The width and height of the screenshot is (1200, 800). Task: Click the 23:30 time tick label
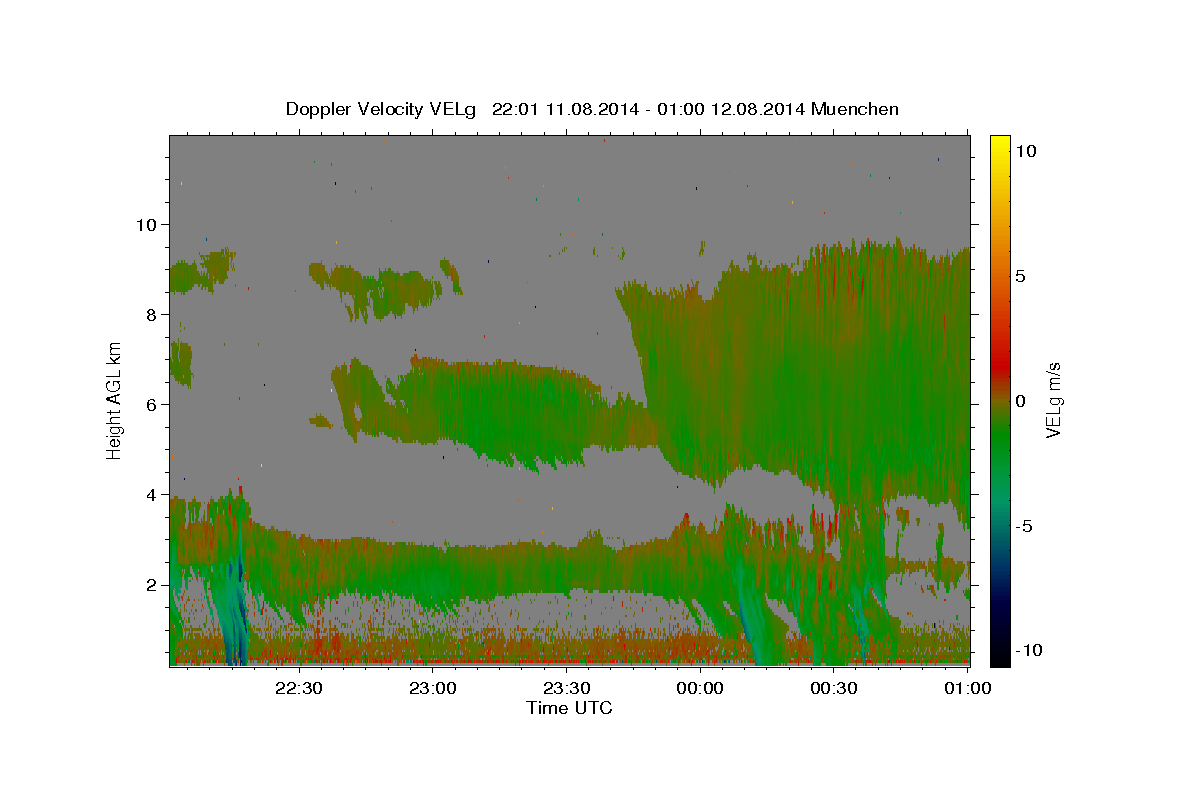click(566, 688)
